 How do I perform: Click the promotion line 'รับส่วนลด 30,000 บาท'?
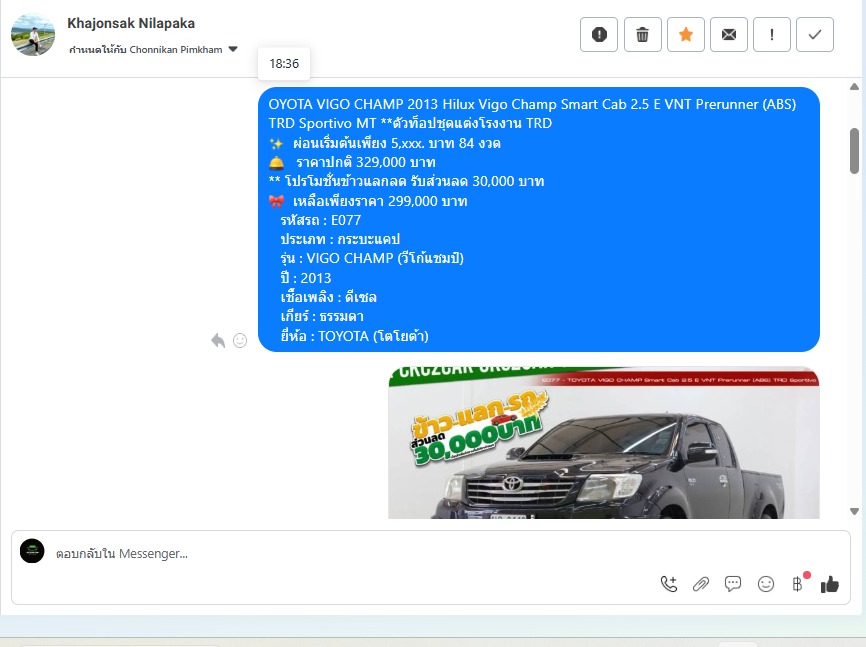478,181
